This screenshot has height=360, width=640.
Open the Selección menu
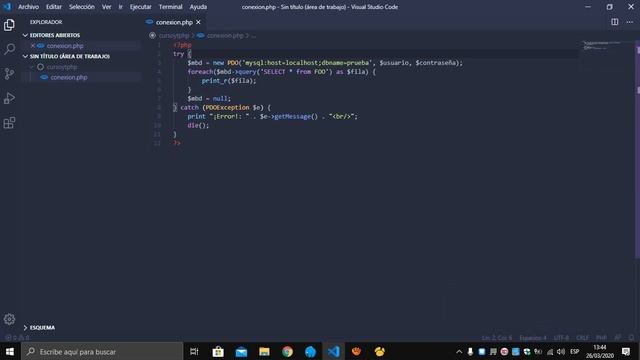click(82, 7)
